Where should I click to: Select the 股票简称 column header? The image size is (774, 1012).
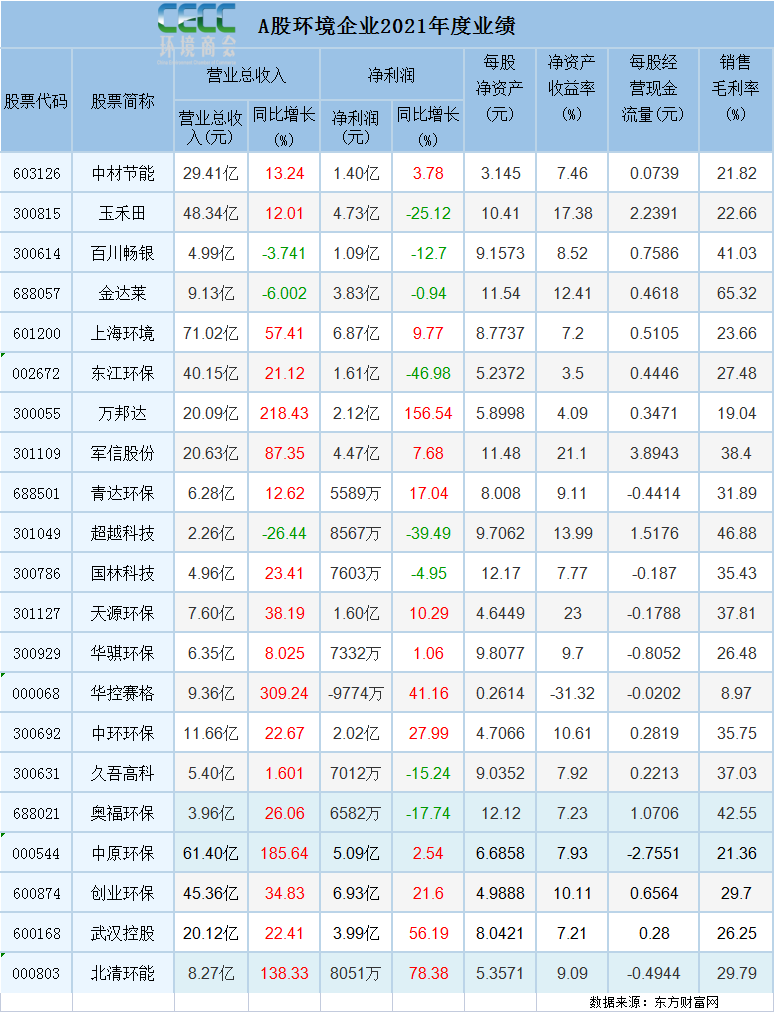click(123, 101)
